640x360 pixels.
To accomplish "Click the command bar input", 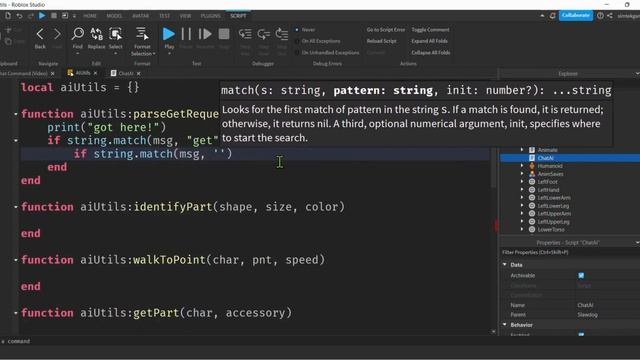I will (x=245, y=341).
